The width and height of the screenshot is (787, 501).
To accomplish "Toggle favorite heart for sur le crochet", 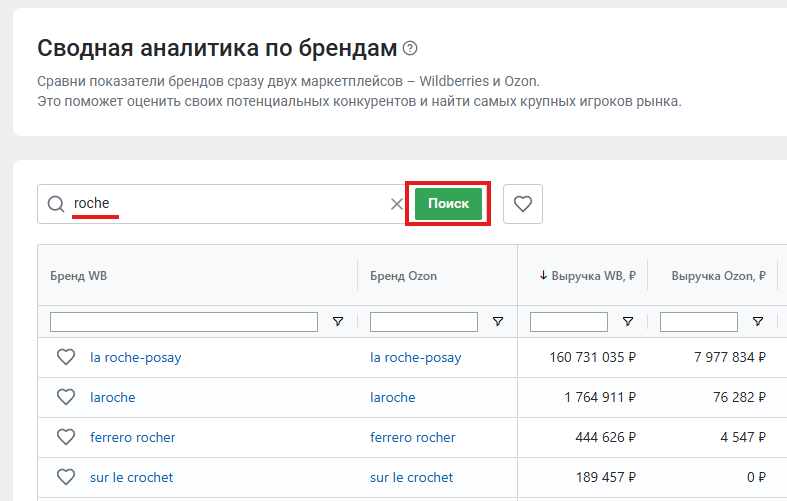I will 66,477.
